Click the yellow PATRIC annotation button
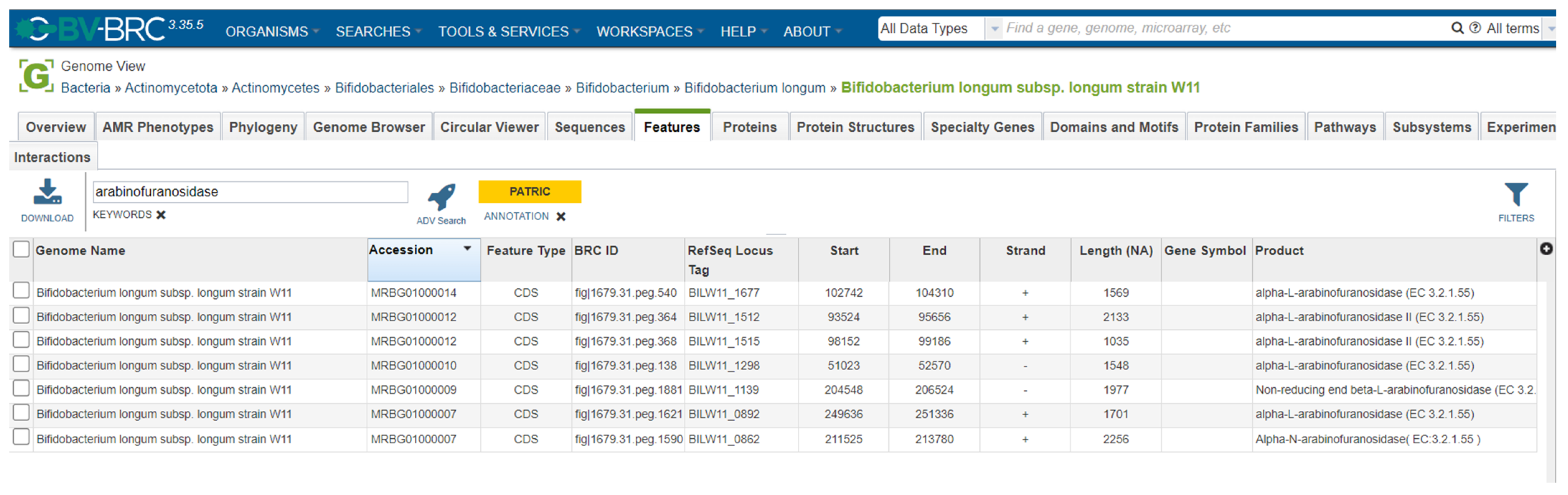1568x495 pixels. (x=529, y=192)
